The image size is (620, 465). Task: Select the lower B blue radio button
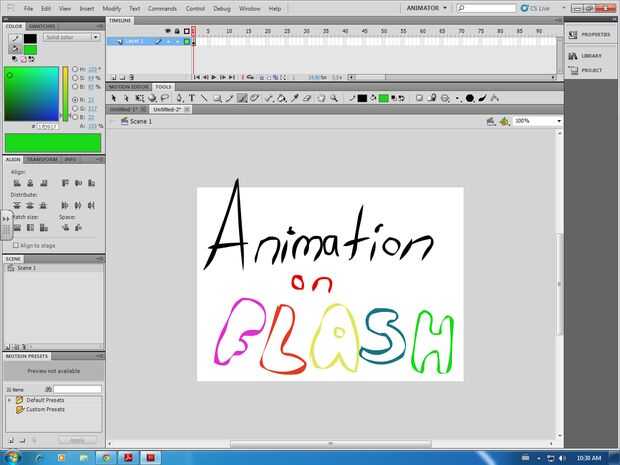pyautogui.click(x=75, y=117)
